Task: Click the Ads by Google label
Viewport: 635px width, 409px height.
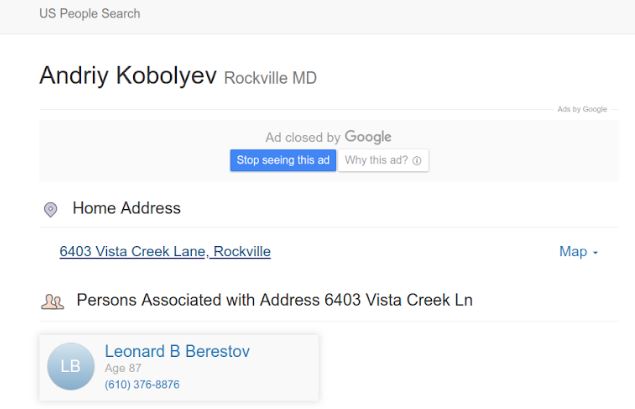Action: tap(582, 109)
